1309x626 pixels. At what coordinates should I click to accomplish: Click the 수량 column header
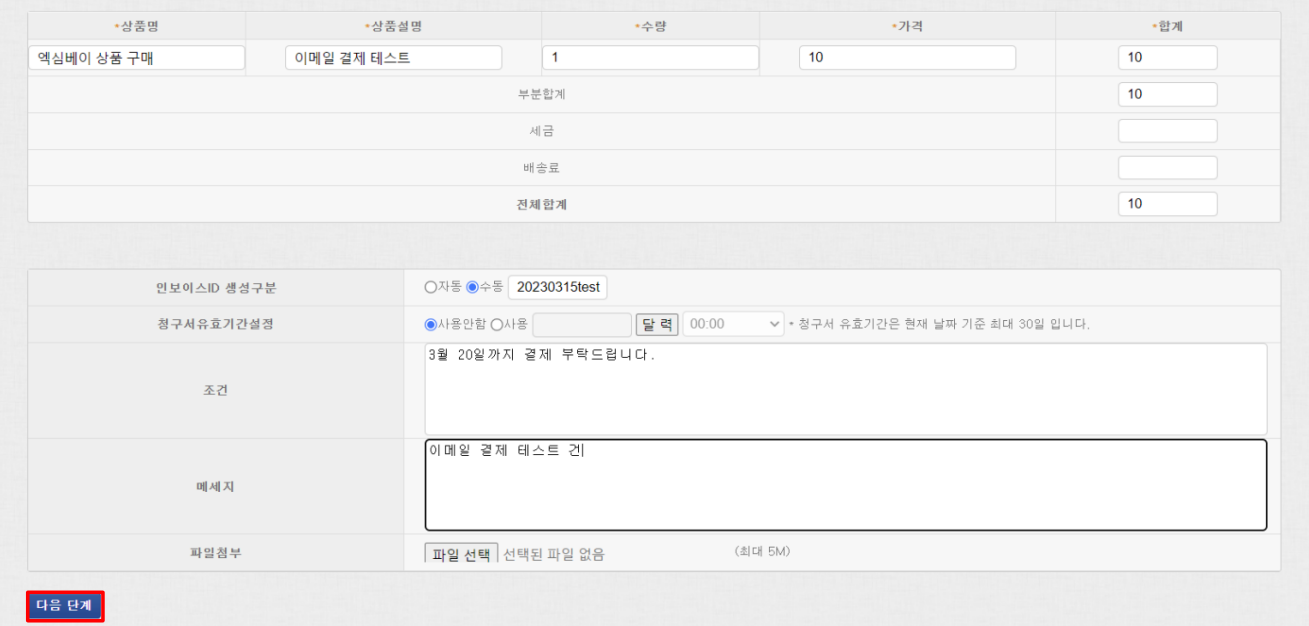click(x=651, y=26)
